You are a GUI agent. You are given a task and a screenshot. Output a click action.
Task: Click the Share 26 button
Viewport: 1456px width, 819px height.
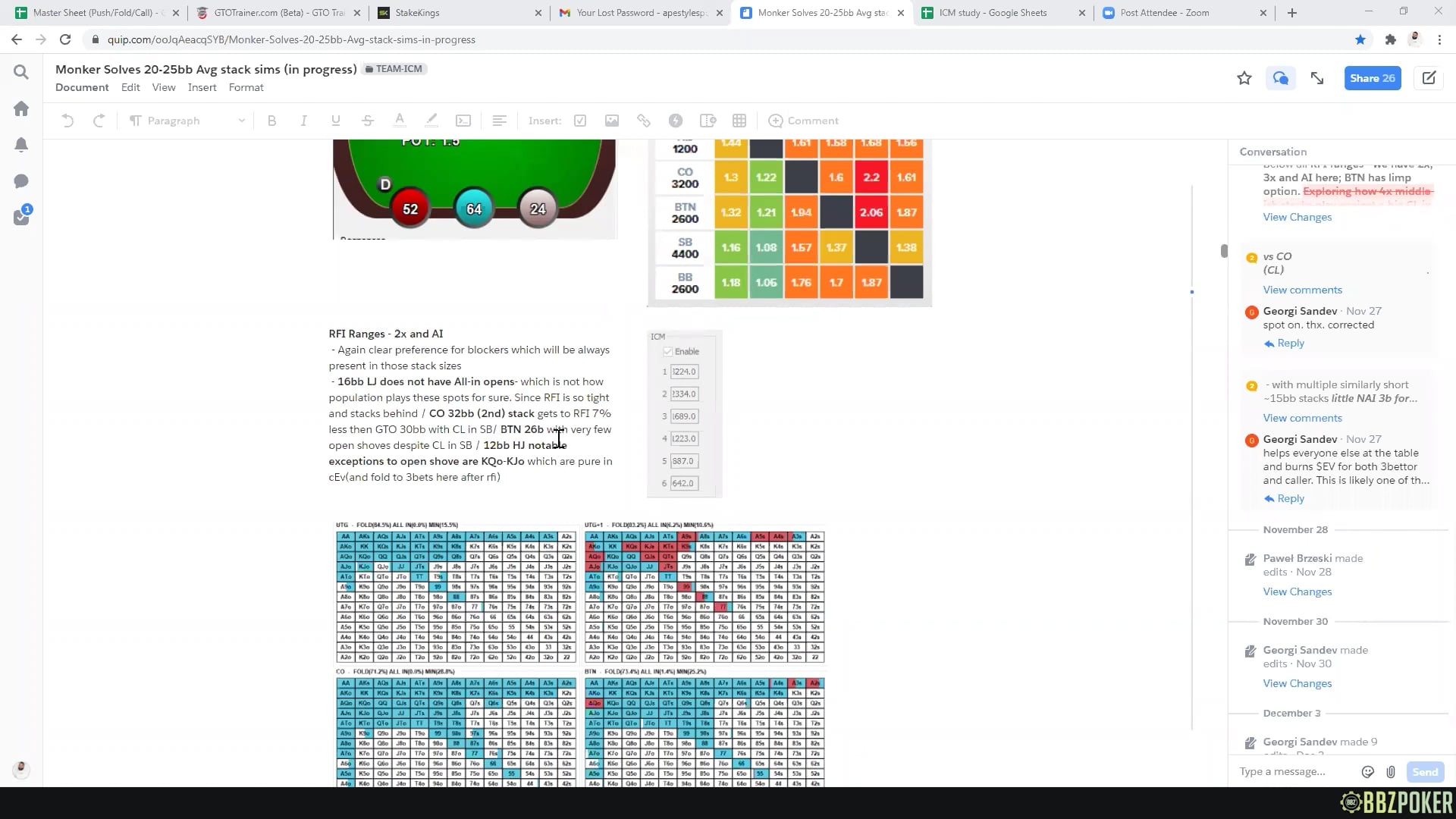[1372, 78]
